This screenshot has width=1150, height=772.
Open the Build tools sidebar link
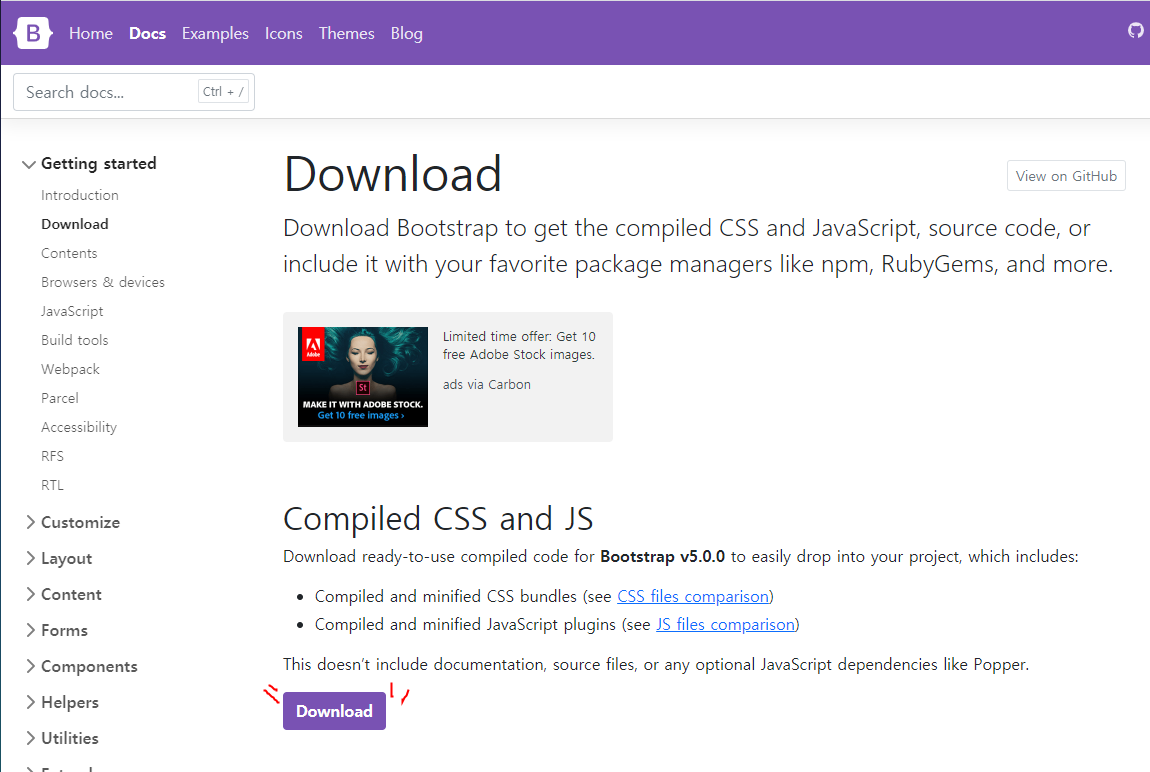pos(75,340)
